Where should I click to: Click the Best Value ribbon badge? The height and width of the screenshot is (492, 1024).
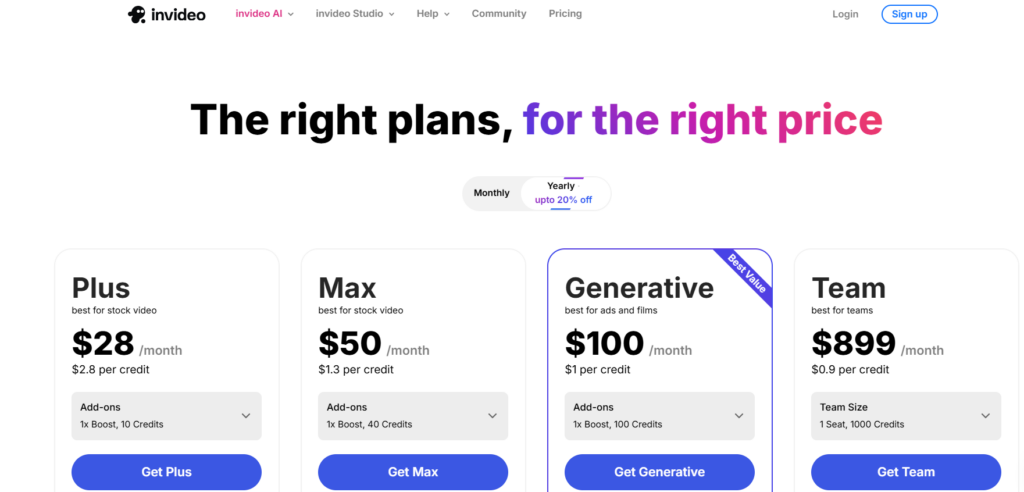pos(746,273)
